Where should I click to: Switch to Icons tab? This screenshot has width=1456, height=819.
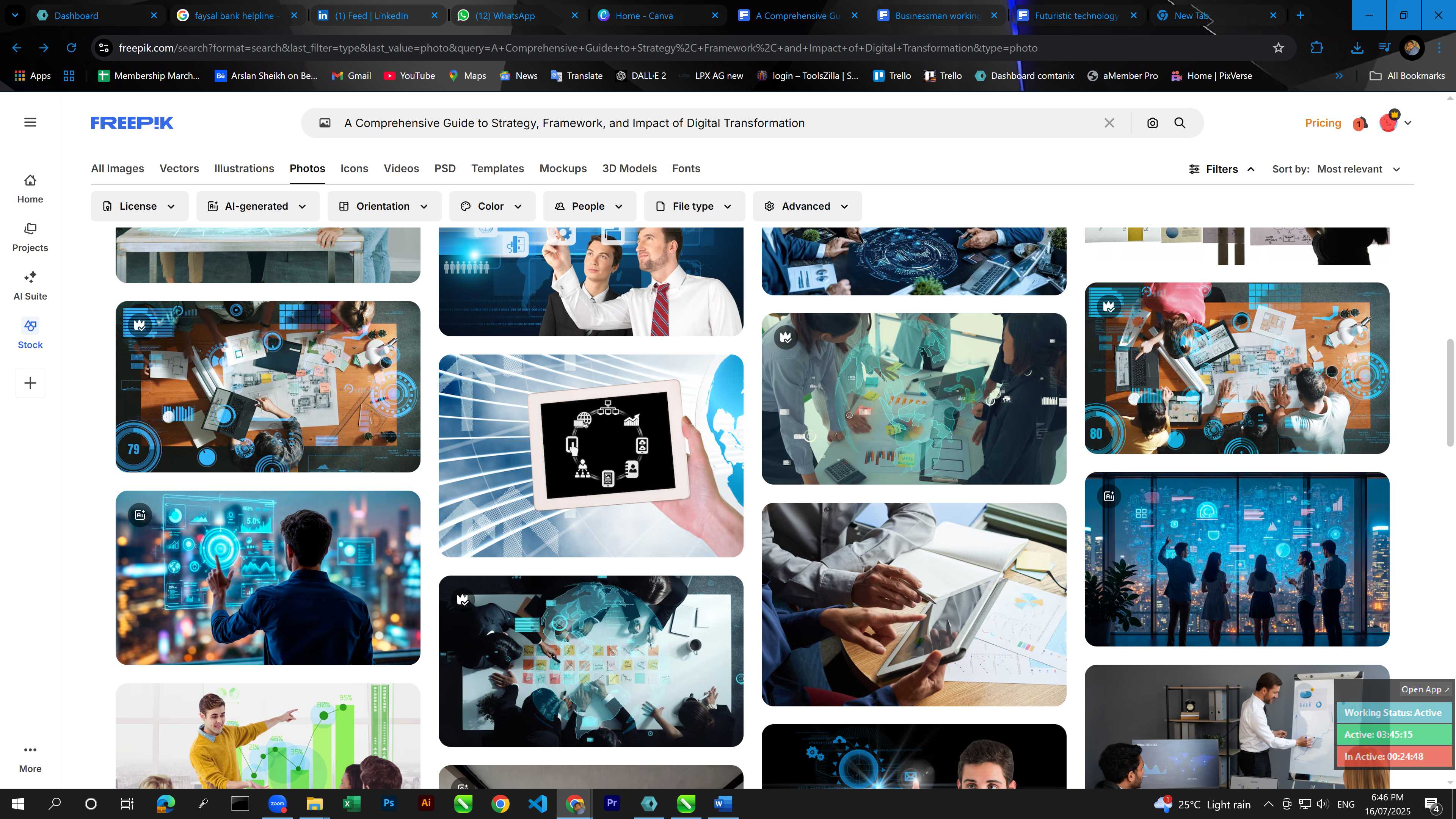tap(355, 168)
